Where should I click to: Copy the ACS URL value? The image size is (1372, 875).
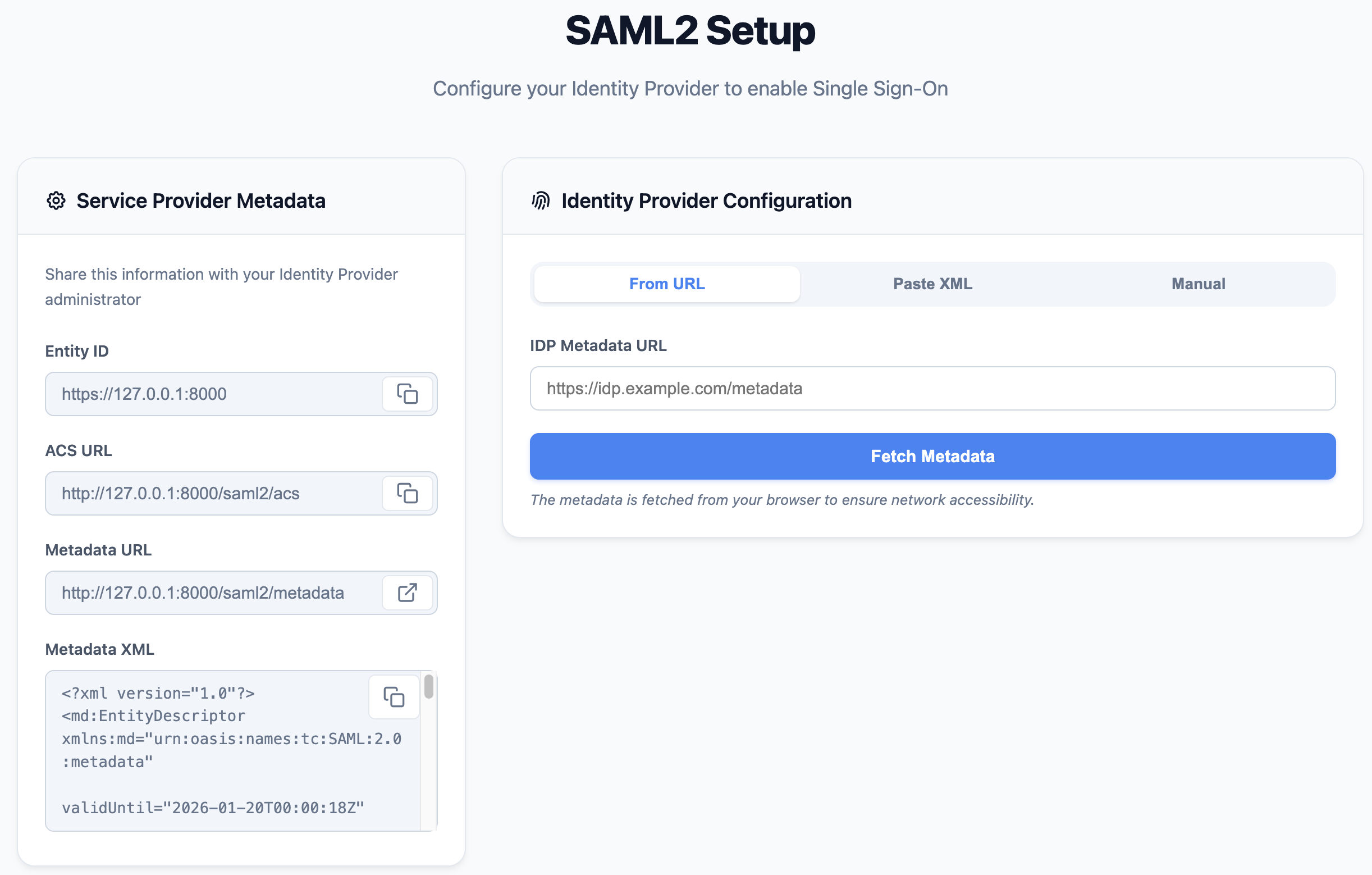(408, 494)
